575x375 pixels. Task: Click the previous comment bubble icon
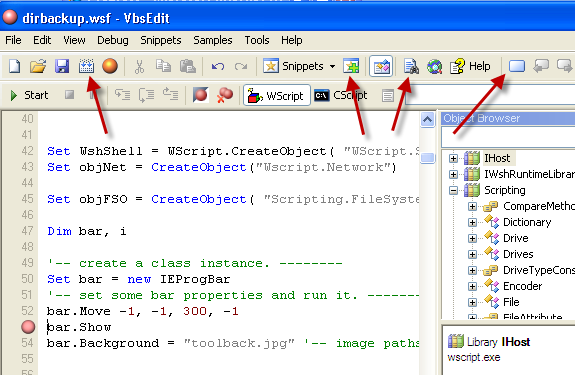tap(541, 66)
